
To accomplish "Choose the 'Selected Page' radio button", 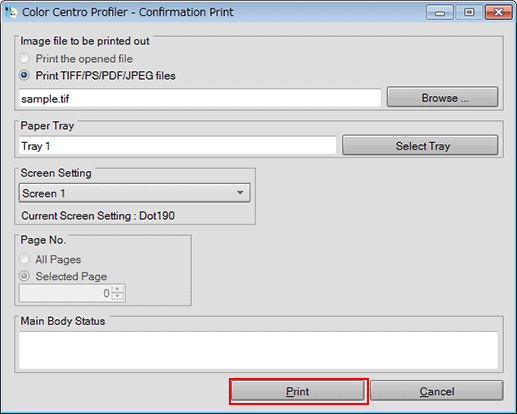I will coord(24,276).
